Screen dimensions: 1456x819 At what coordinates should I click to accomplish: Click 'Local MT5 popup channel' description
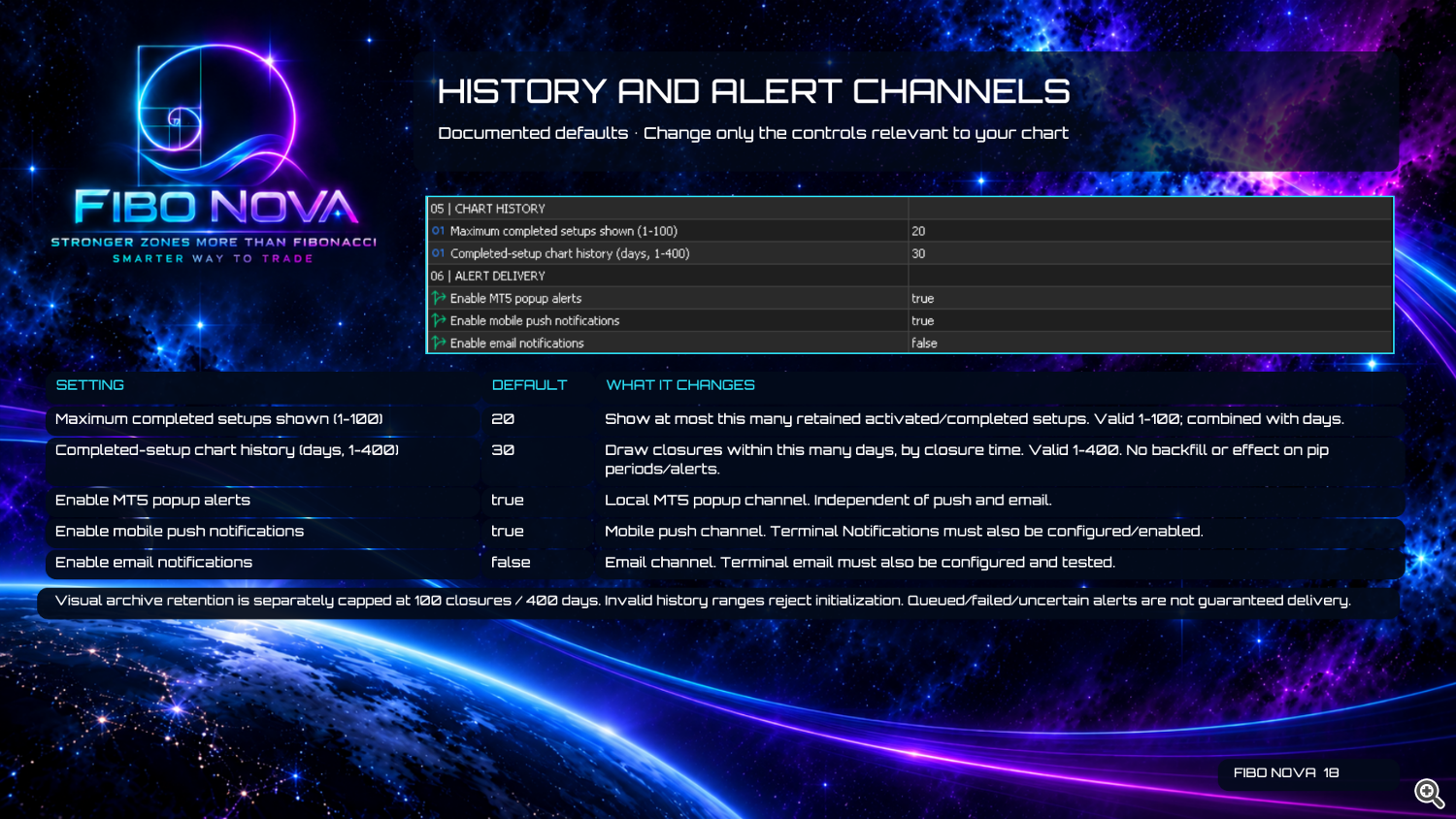828,501
